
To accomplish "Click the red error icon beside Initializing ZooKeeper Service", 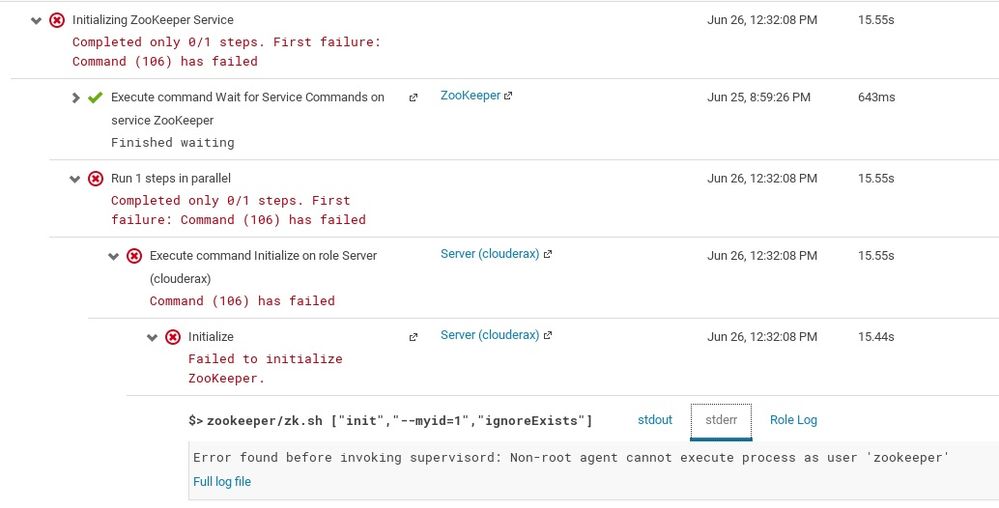I will 57,20.
